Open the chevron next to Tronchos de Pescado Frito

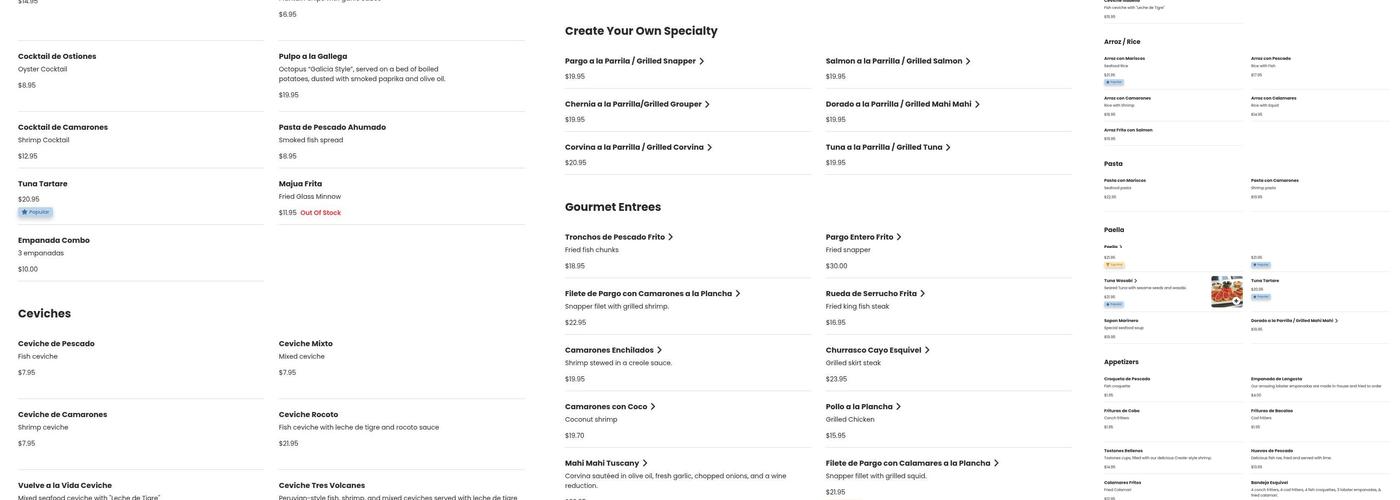point(671,237)
